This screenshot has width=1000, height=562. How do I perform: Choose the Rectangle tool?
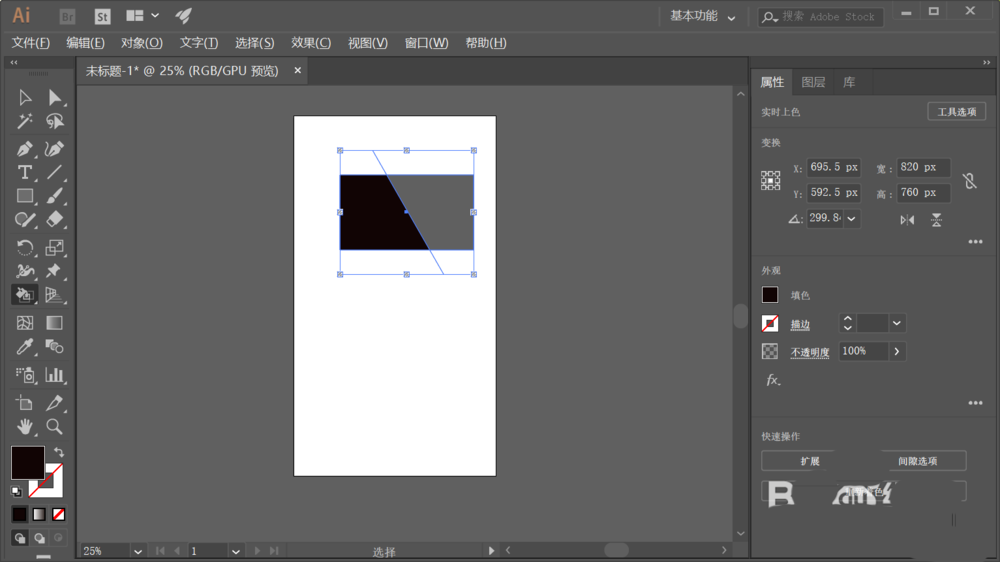click(25, 196)
